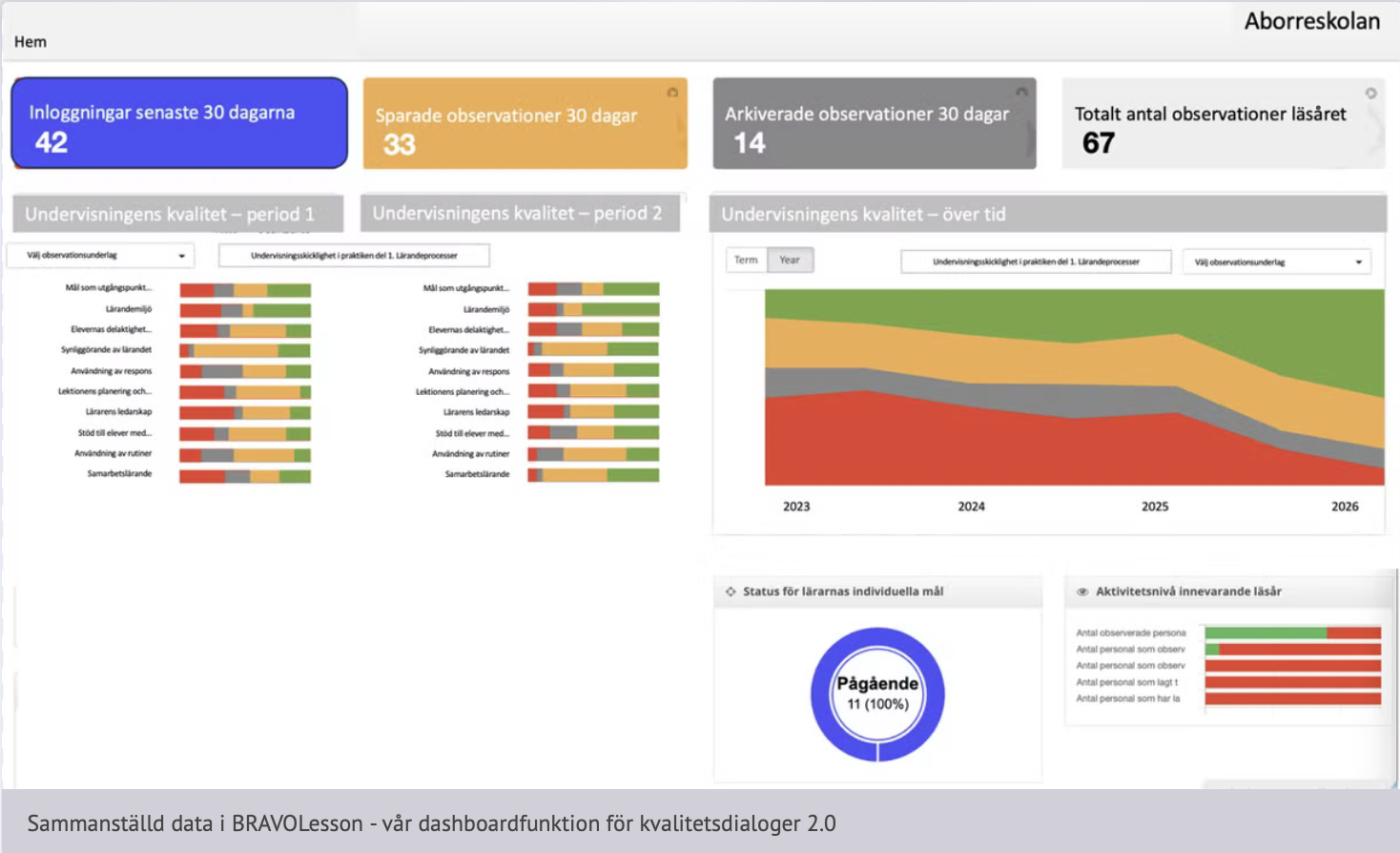Open period 1 Välj observationsunderlag dropdown
The height and width of the screenshot is (853, 1400).
[100, 256]
